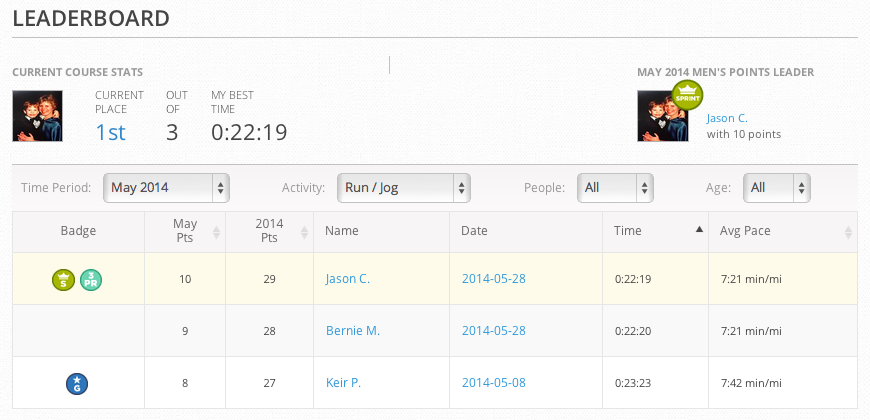Open the Time Period dropdown

(x=167, y=187)
